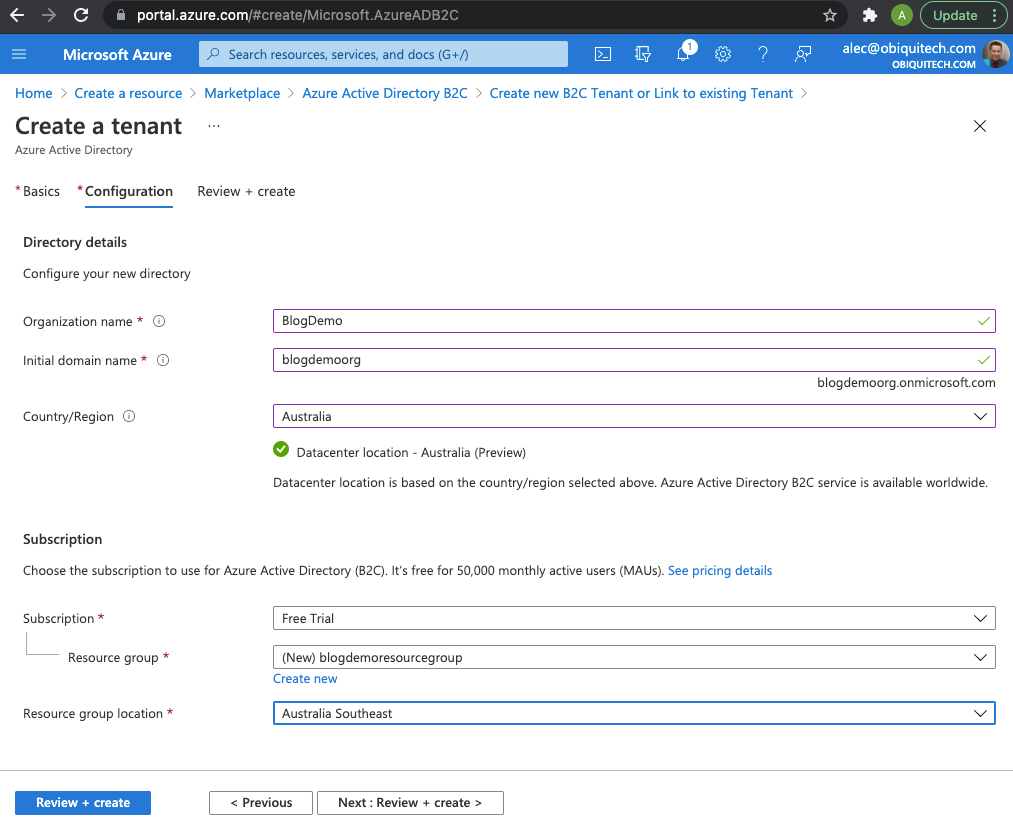Close the Create a tenant blade
Viewport: 1013px width, 838px height.
980,126
